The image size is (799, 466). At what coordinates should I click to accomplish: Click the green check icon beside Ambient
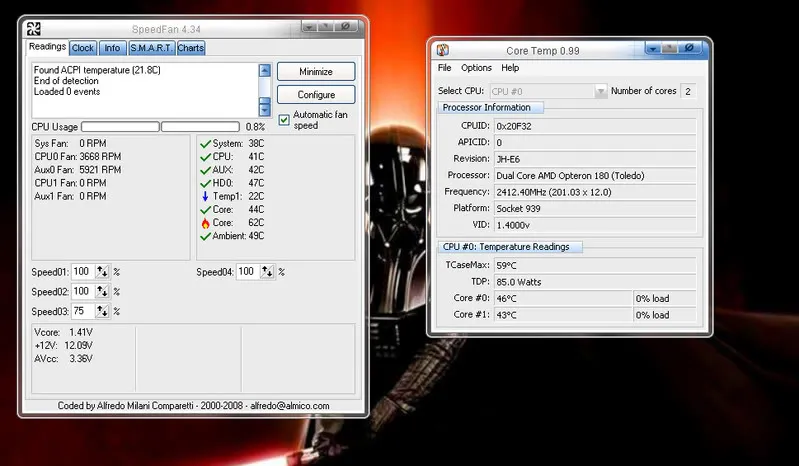point(205,237)
